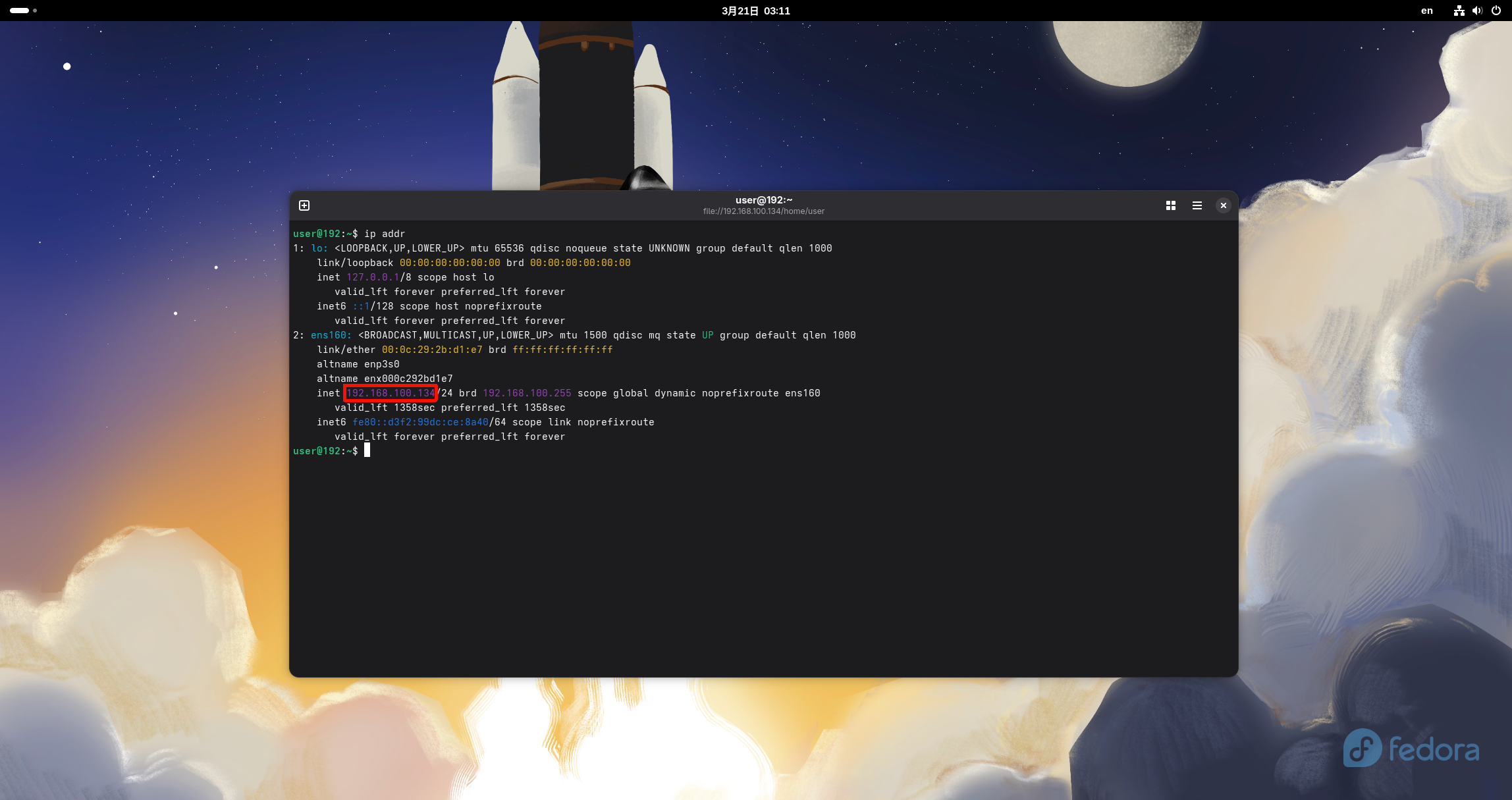Open the date and time calendar

[755, 11]
